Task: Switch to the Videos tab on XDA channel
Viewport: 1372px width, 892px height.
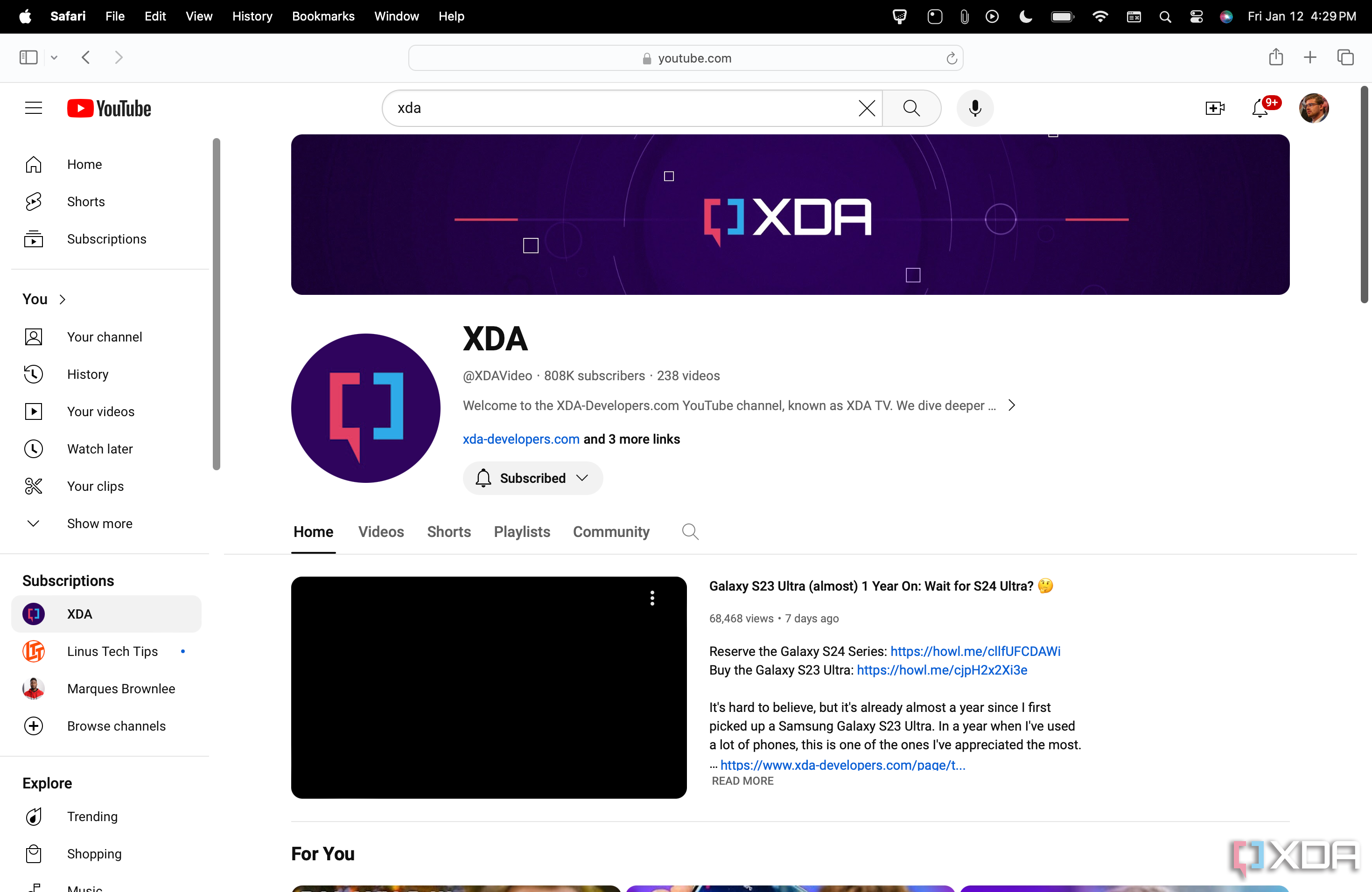Action: coord(380,531)
